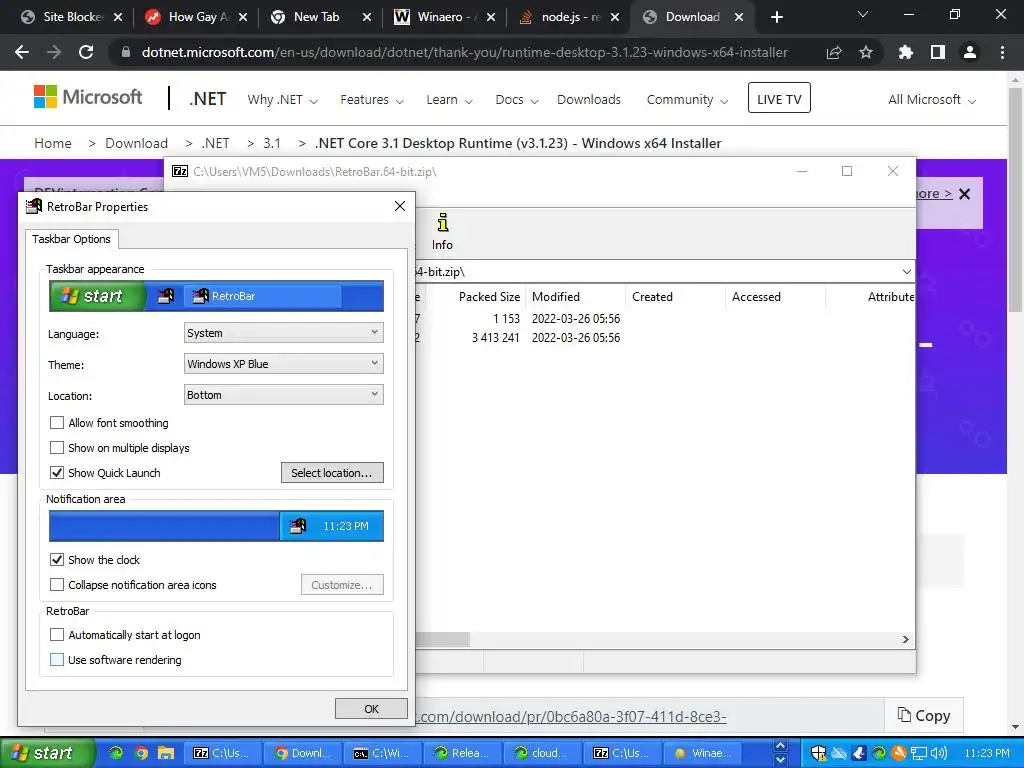Check Automatically start at logon

(57, 635)
